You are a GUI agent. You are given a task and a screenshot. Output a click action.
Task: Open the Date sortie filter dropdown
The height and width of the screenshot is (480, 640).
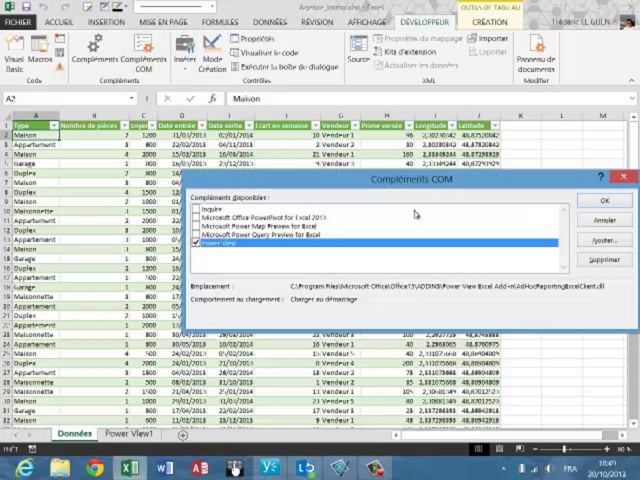point(249,125)
